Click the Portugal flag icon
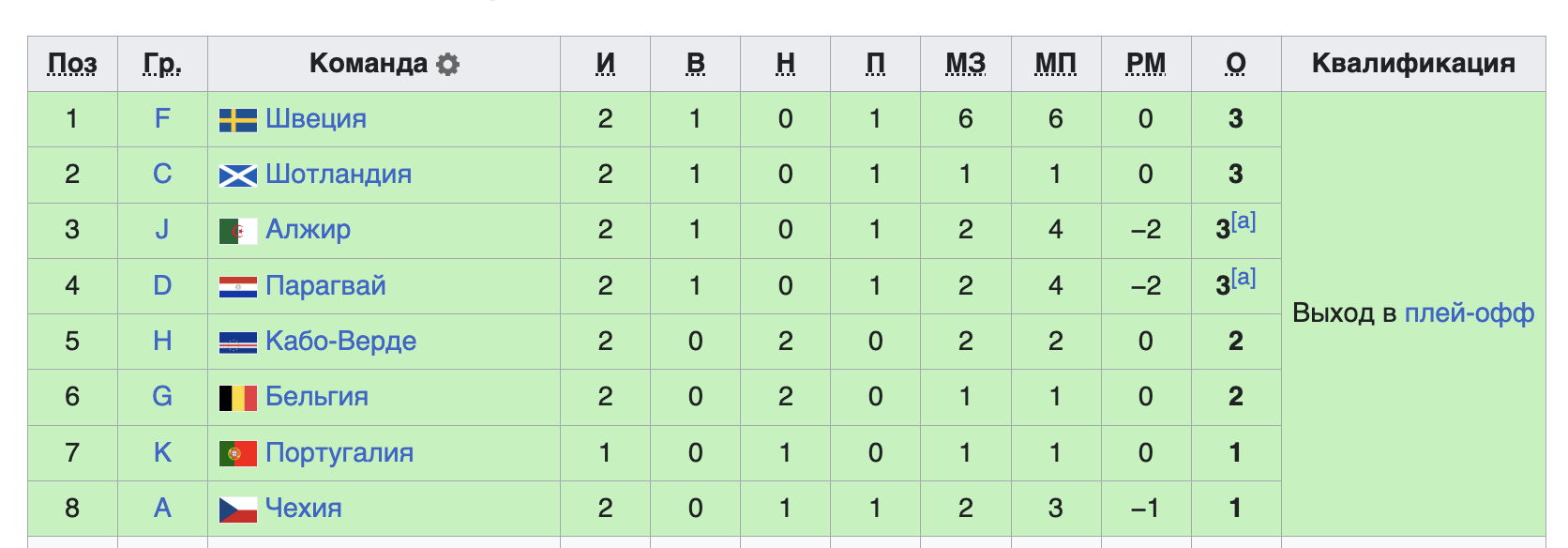This screenshot has height=548, width=1568. click(238, 454)
